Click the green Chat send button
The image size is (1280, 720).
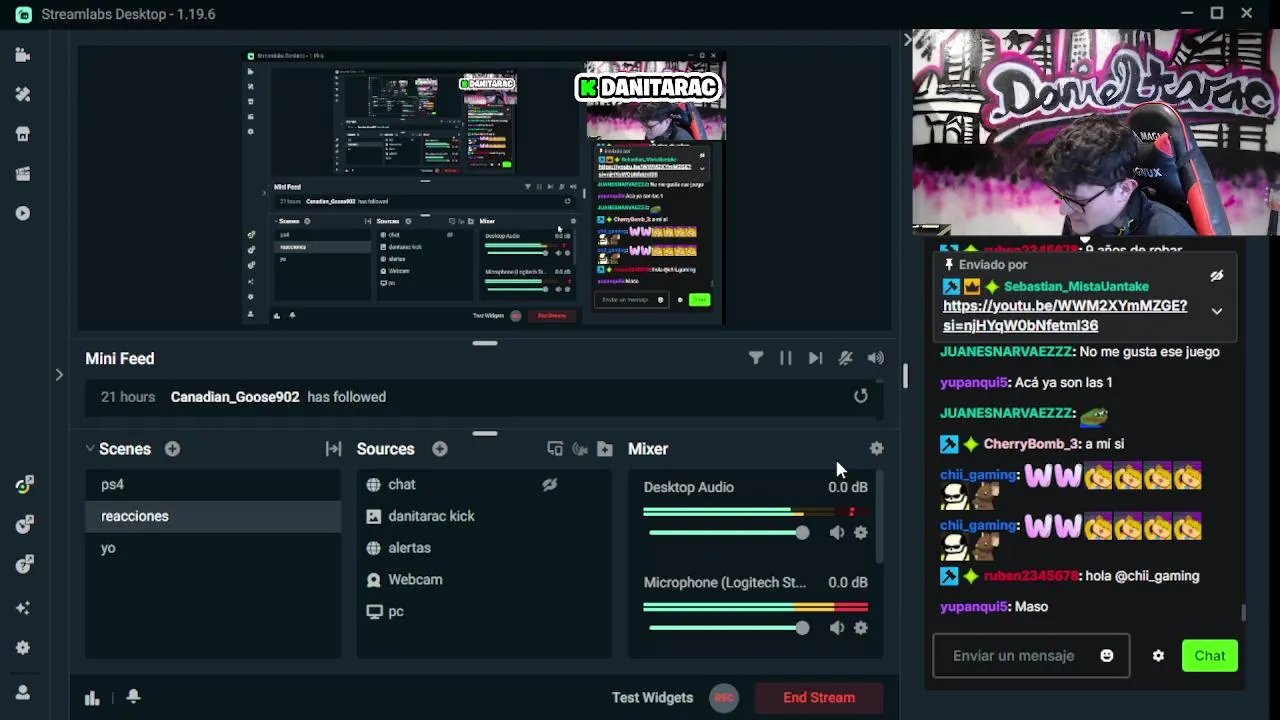[1209, 656]
